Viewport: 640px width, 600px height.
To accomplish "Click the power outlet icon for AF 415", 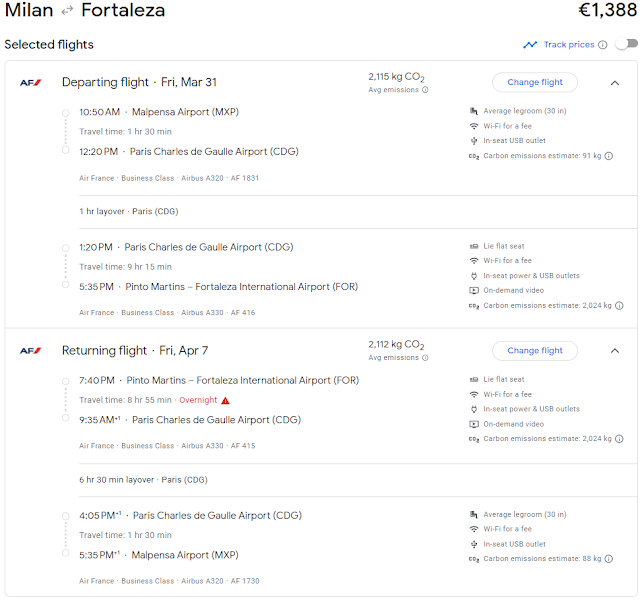I will [x=473, y=409].
